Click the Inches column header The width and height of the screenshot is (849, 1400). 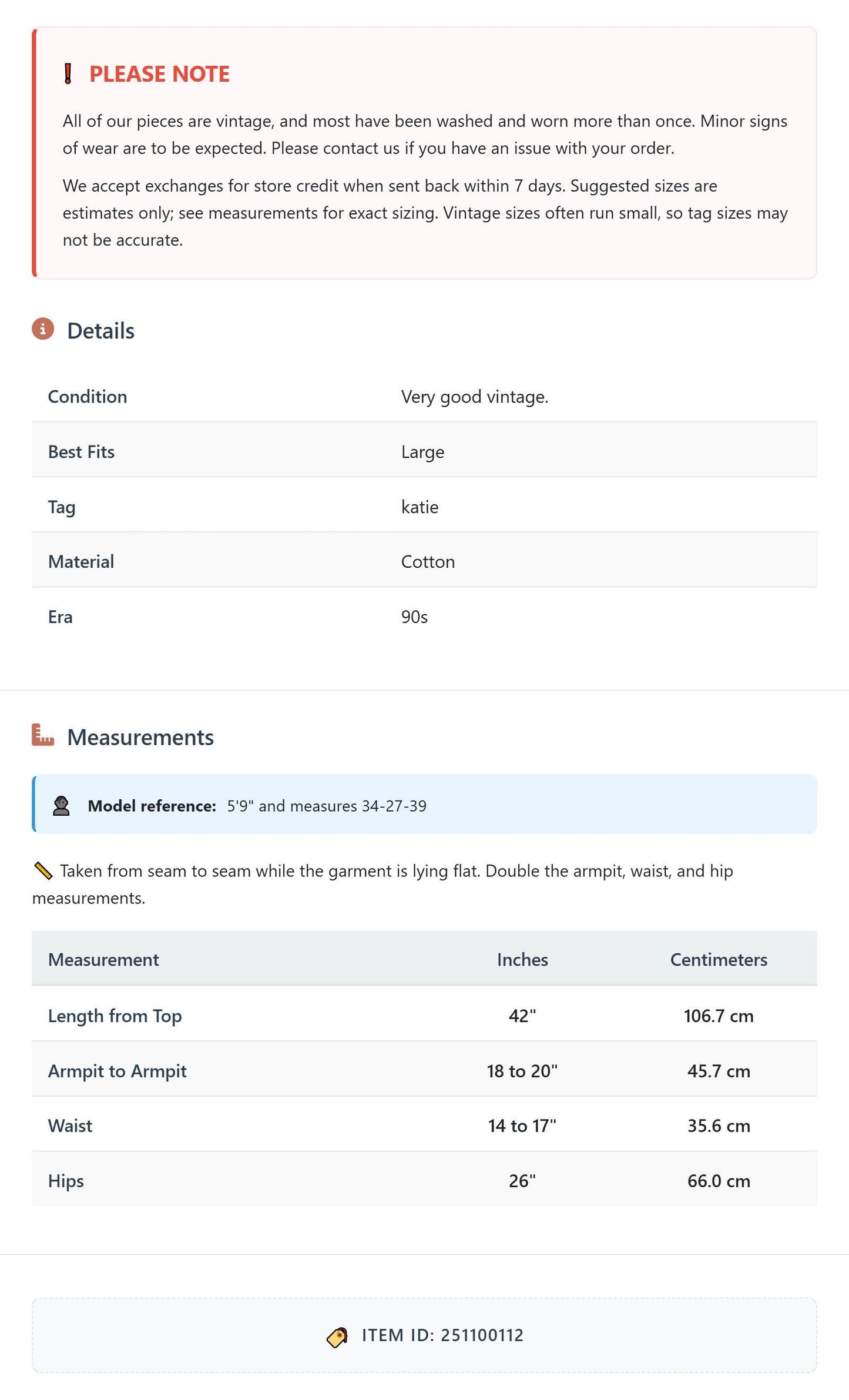click(522, 960)
